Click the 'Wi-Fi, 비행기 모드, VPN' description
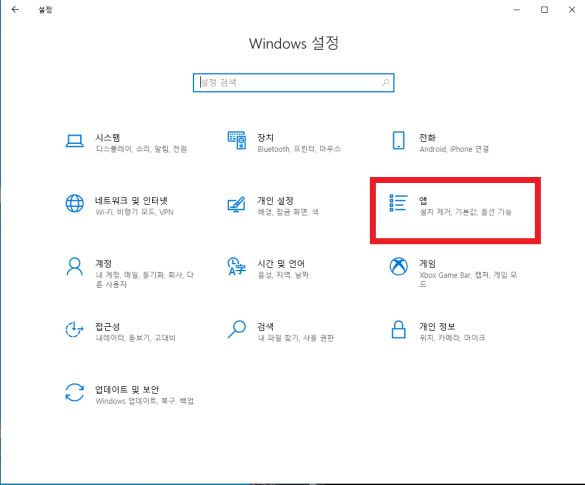Viewport: 585px width, 485px height. point(134,212)
